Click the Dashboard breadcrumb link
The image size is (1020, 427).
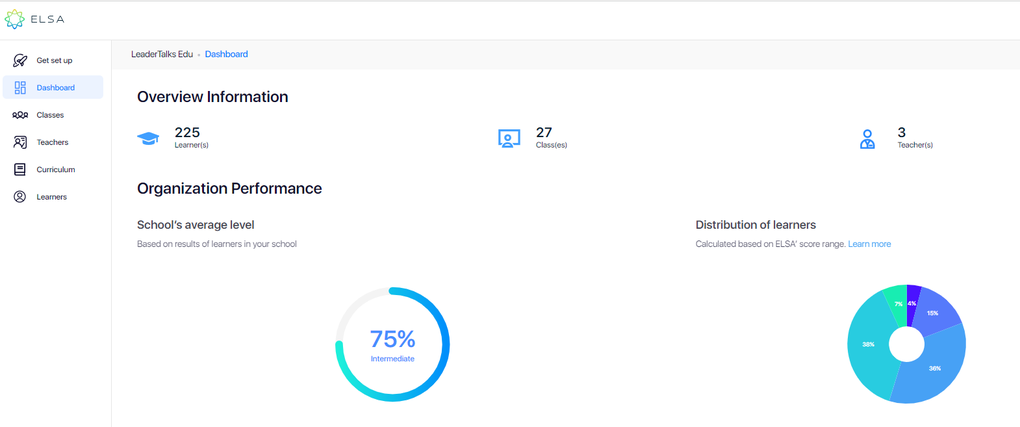226,54
